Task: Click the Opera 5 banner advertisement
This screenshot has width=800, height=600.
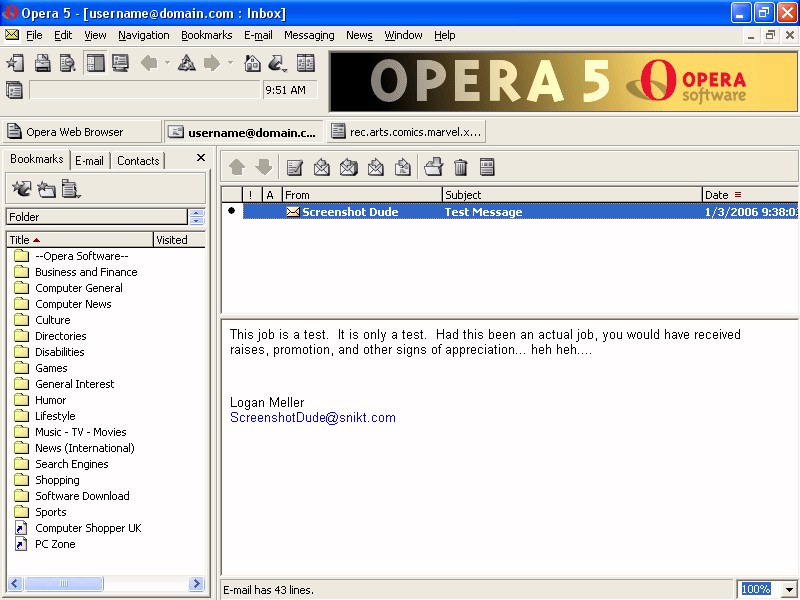Action: pos(563,82)
